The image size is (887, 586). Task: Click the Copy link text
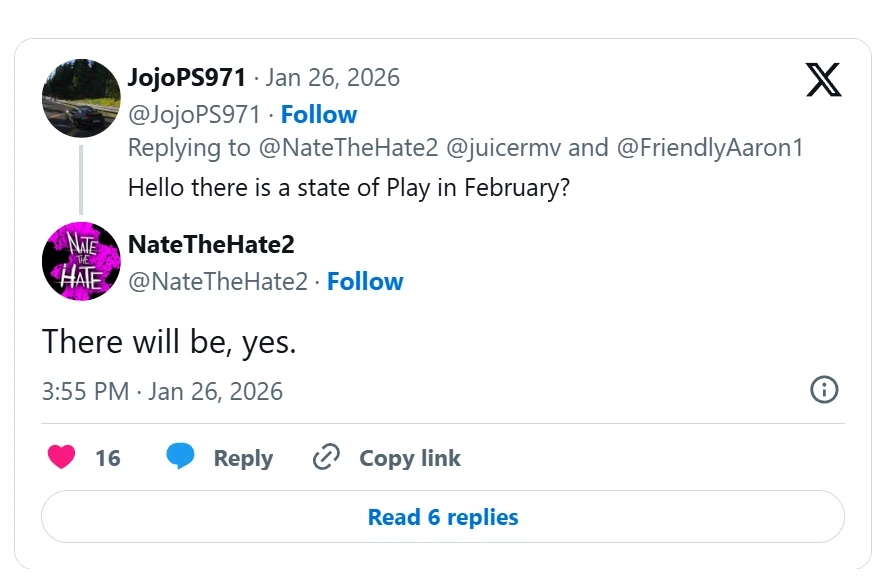tap(410, 458)
